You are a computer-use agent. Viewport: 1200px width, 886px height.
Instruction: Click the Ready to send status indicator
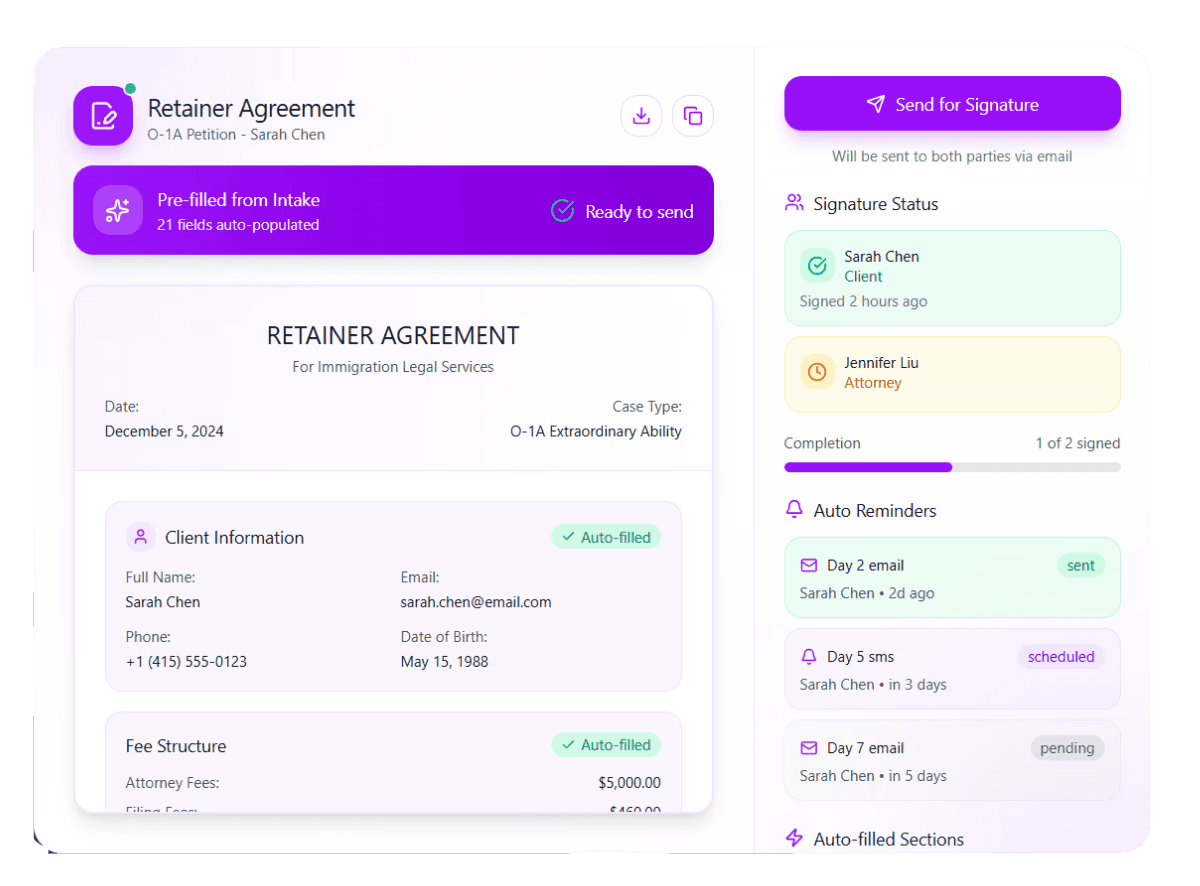pos(623,211)
